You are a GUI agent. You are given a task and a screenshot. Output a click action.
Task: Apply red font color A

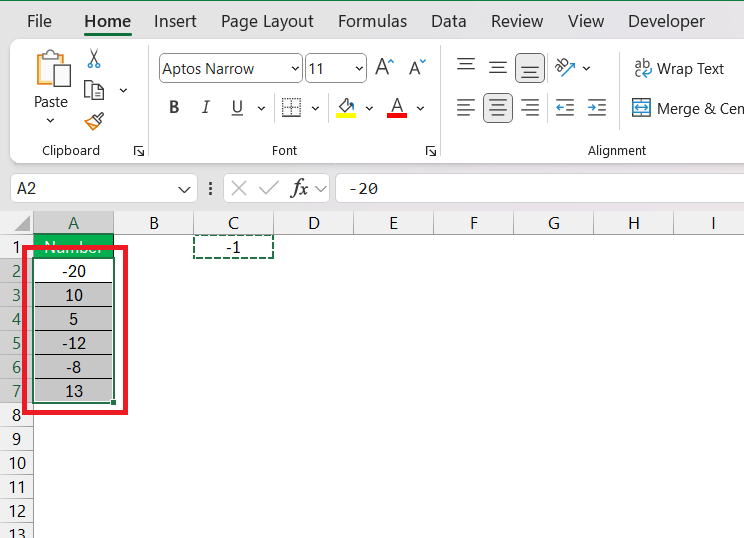point(397,108)
